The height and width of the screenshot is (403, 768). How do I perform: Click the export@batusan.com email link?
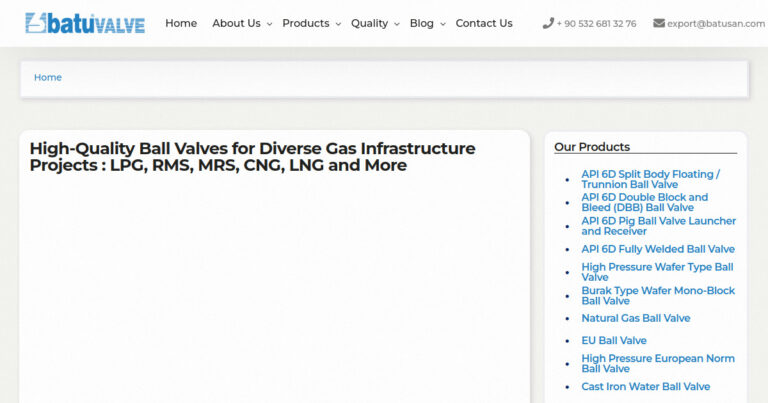click(x=716, y=24)
